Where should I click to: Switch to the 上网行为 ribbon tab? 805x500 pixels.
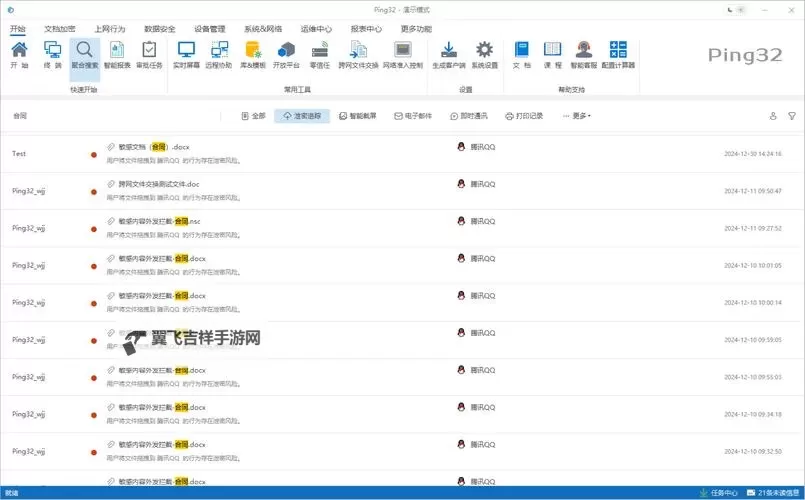click(109, 29)
